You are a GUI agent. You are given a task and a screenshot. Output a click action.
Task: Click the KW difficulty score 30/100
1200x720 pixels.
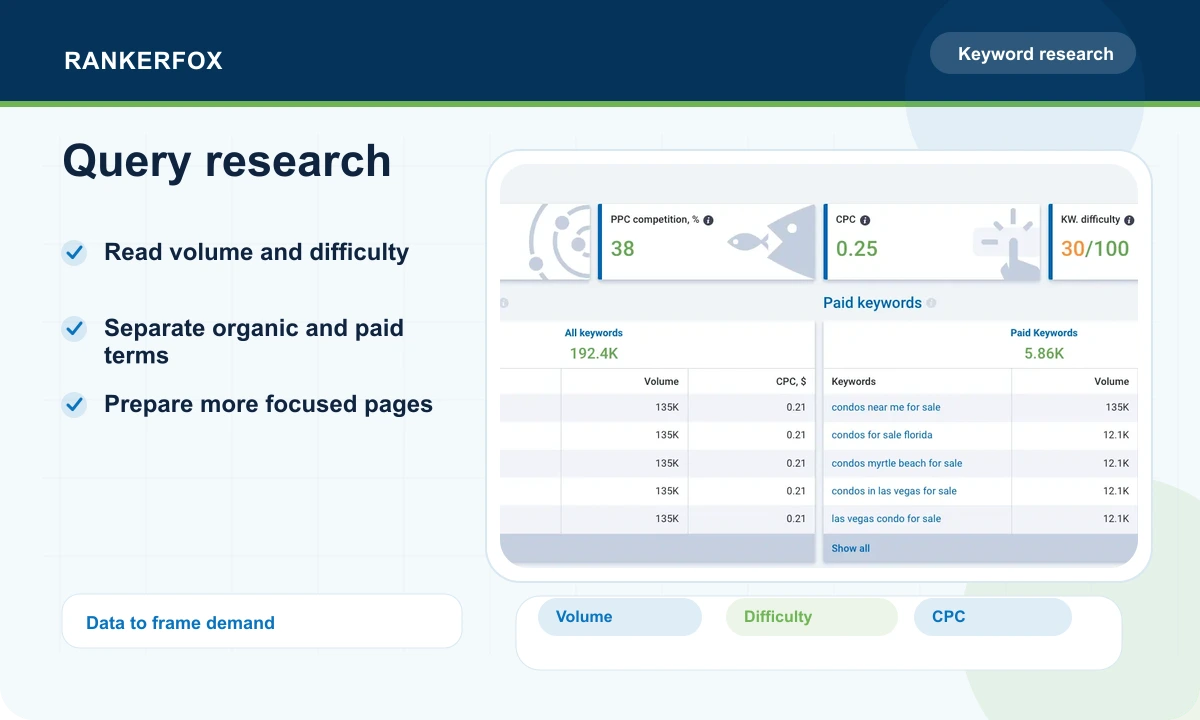click(1095, 248)
